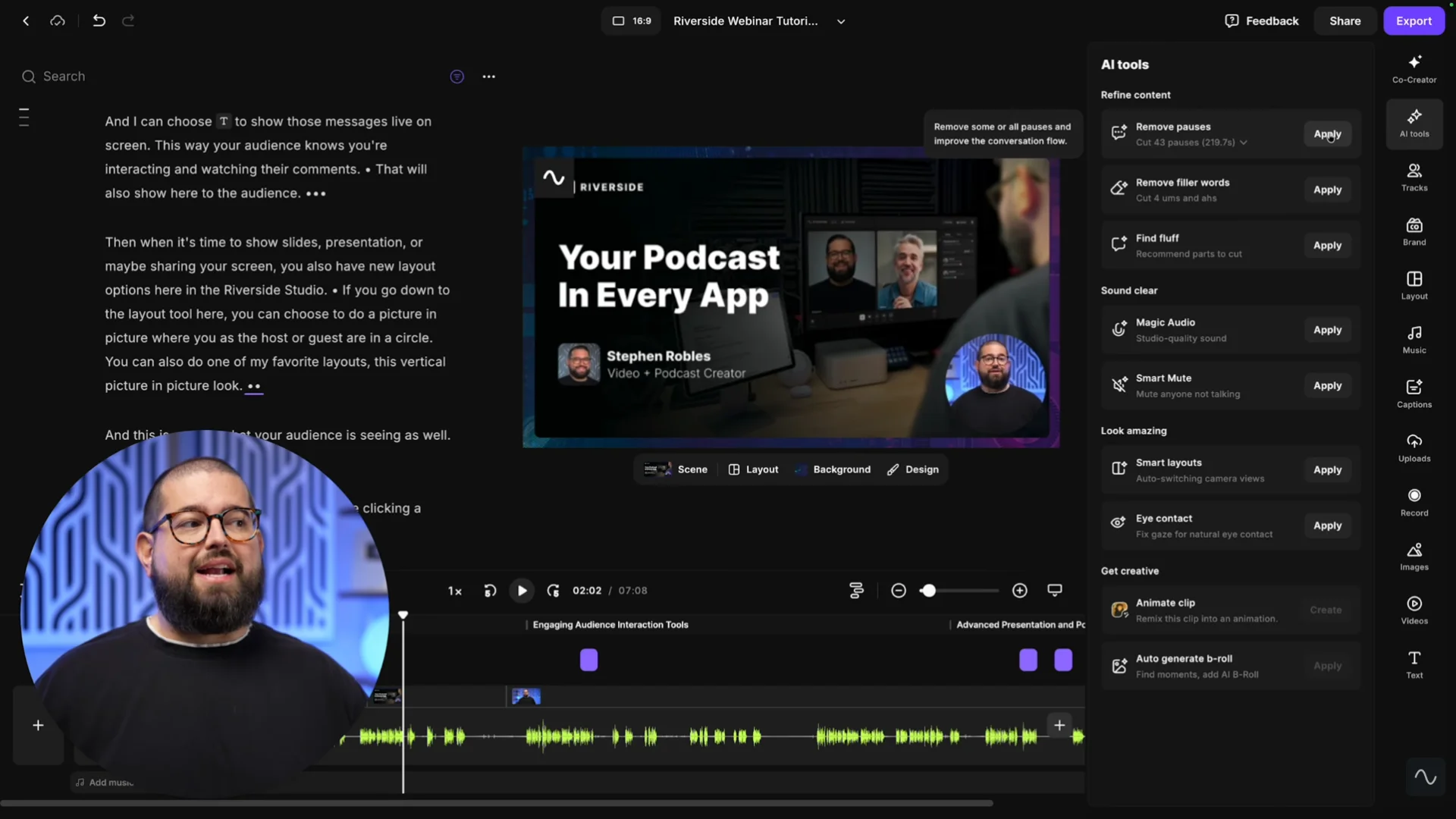Open the Captions panel
Screen dimensions: 1456x819
click(1414, 394)
